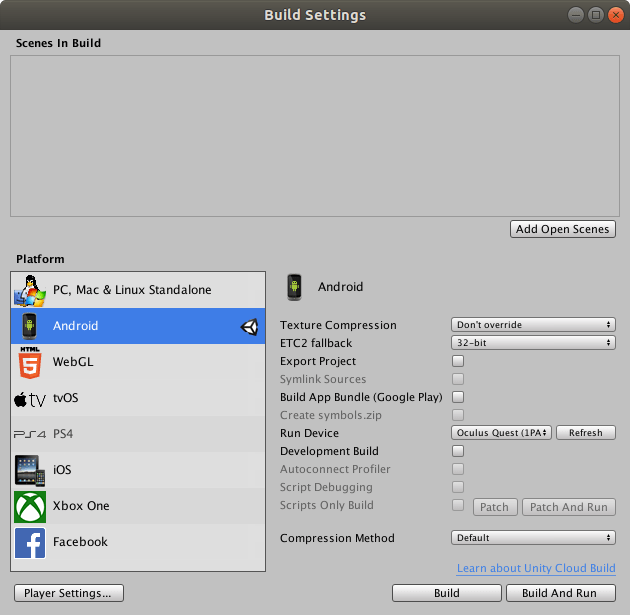Click the Xbox One platform icon
The image size is (630, 615).
[x=29, y=506]
